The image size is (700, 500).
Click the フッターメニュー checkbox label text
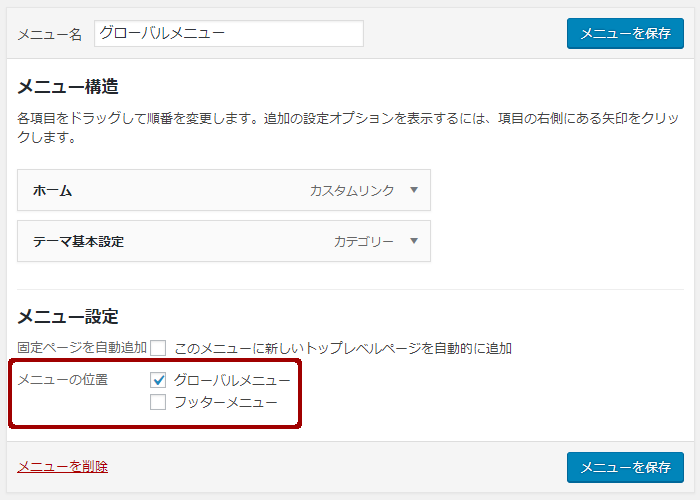coord(225,402)
